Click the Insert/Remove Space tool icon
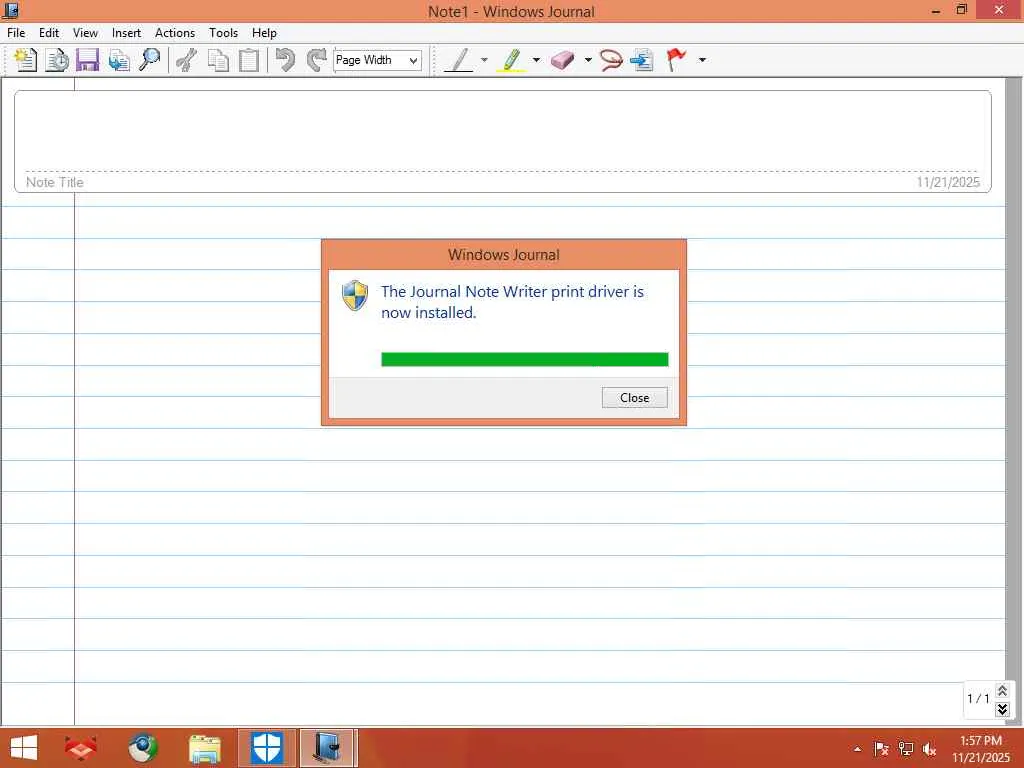Image resolution: width=1024 pixels, height=768 pixels. point(643,60)
